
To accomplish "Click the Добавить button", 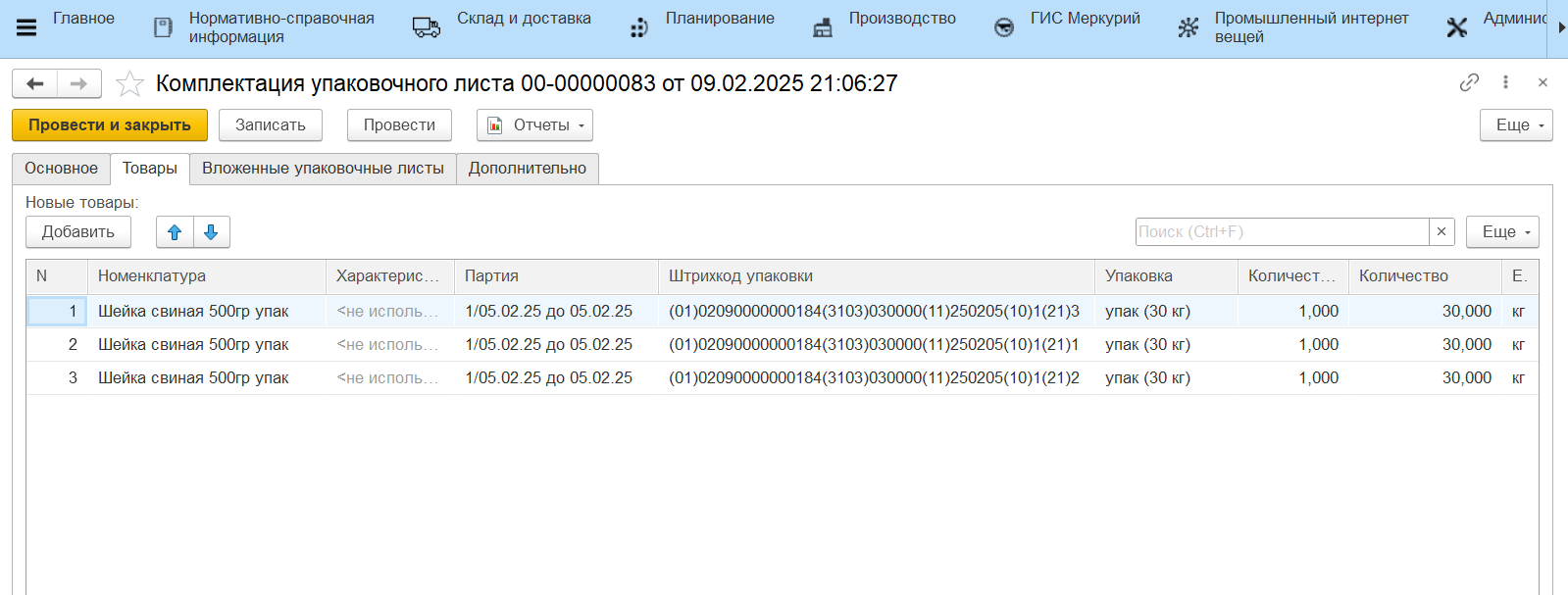I will (x=78, y=232).
